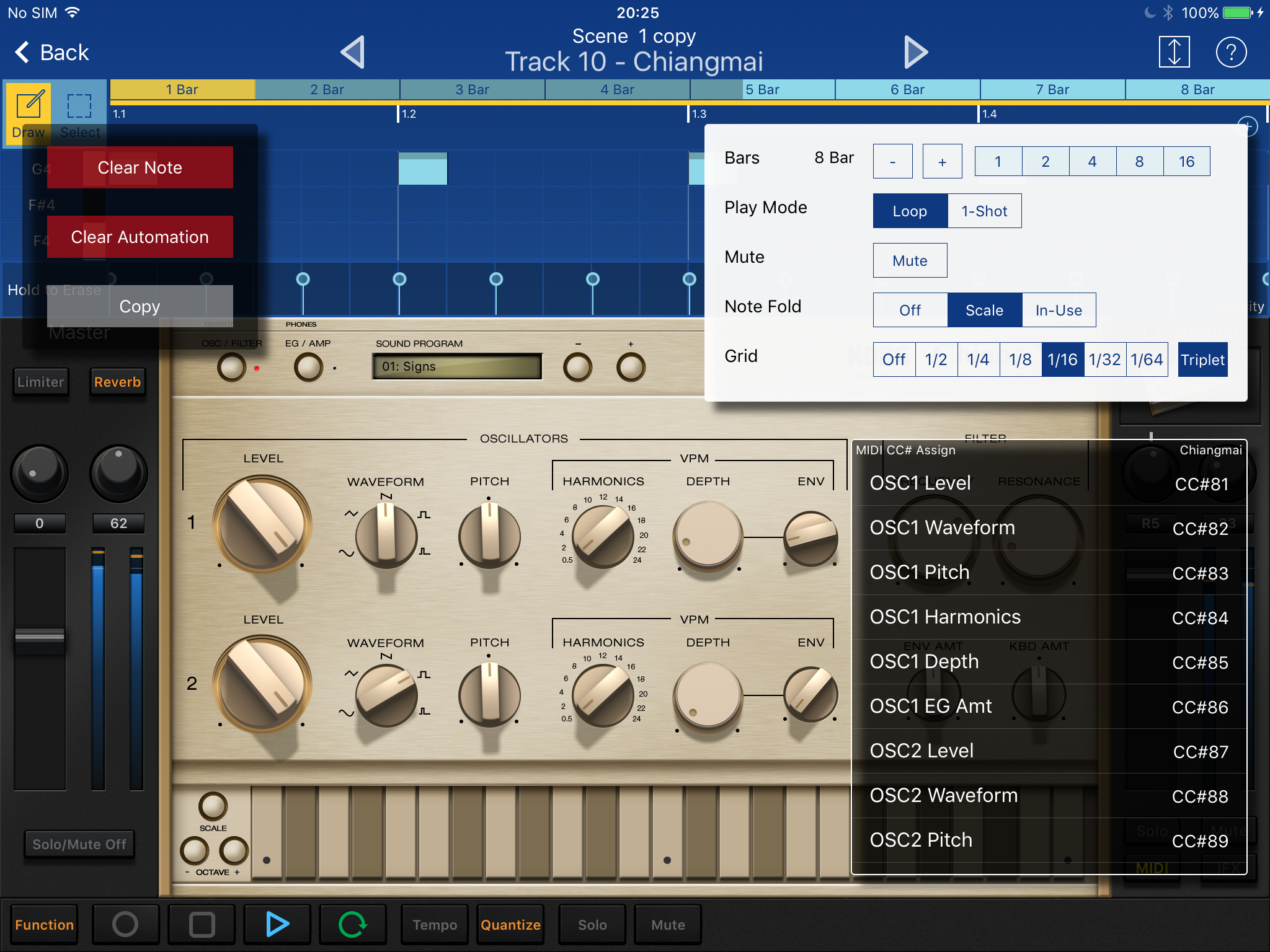Click the G4 note block at 1.2
1270x952 pixels.
click(422, 169)
